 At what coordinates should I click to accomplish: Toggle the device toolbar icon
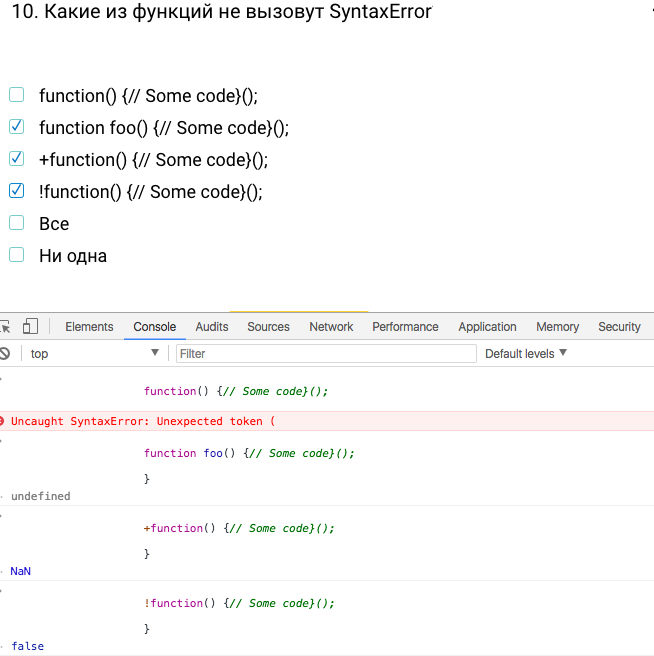[x=30, y=326]
